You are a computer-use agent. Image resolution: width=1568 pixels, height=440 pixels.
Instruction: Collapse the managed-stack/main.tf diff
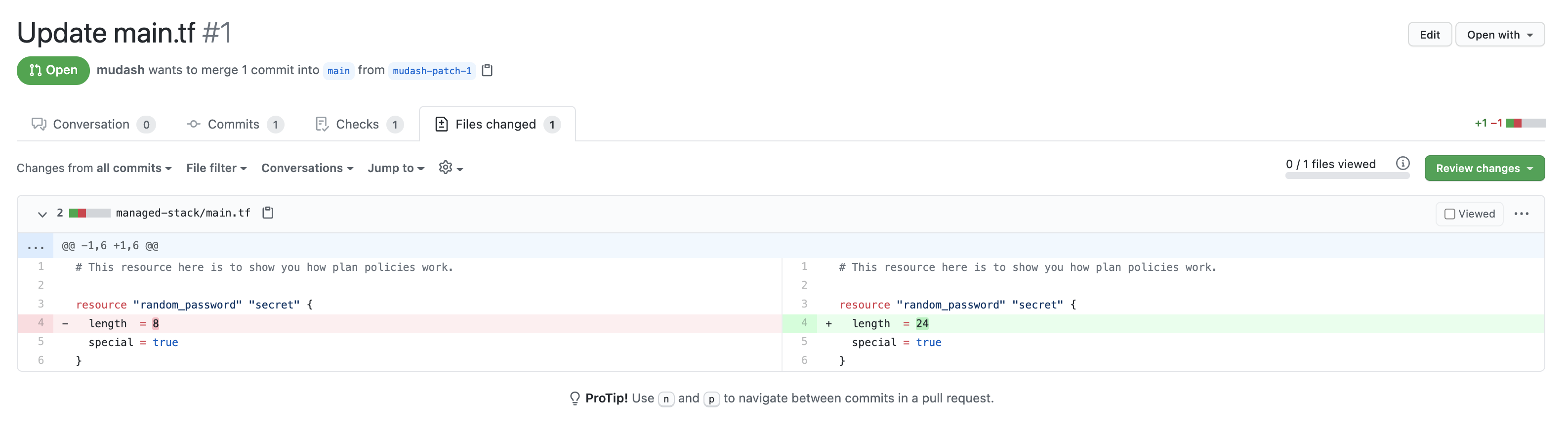click(42, 214)
